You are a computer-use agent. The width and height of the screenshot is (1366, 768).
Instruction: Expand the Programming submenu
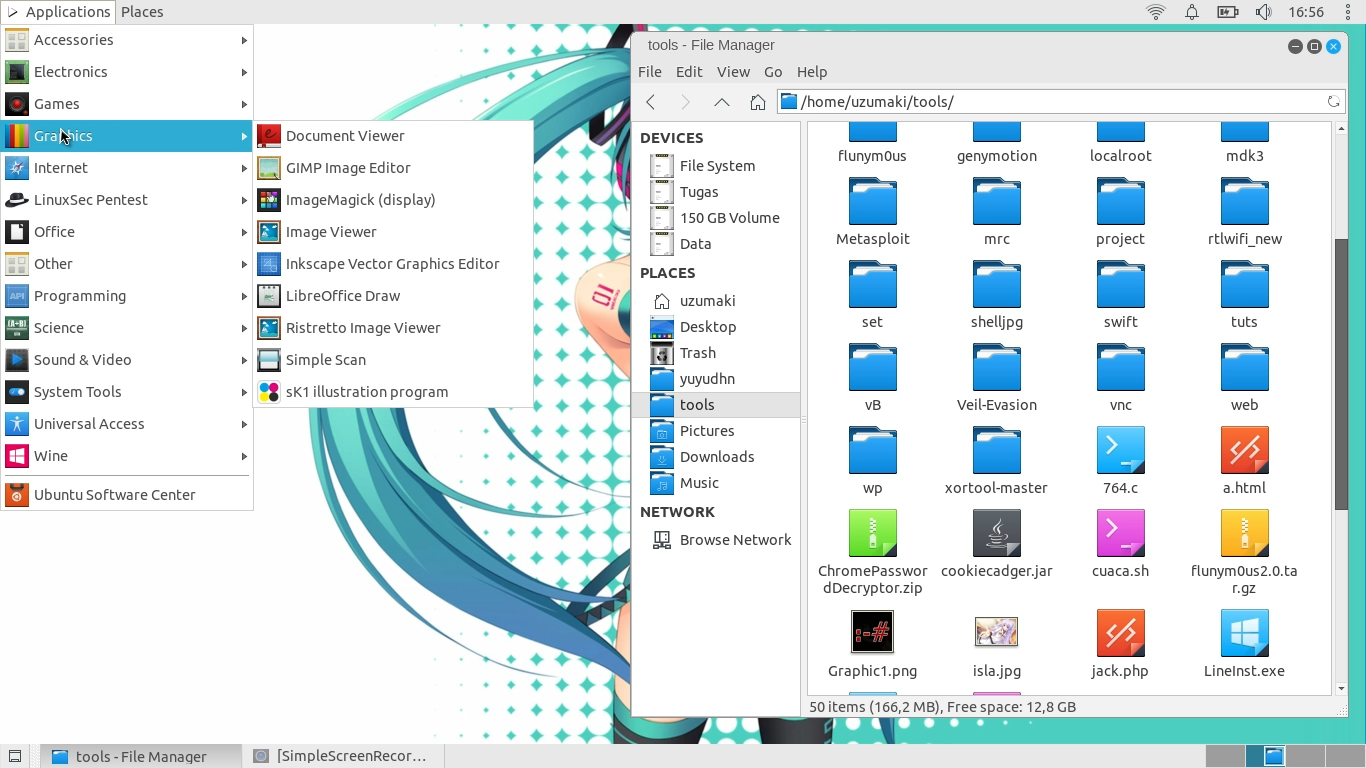(127, 296)
